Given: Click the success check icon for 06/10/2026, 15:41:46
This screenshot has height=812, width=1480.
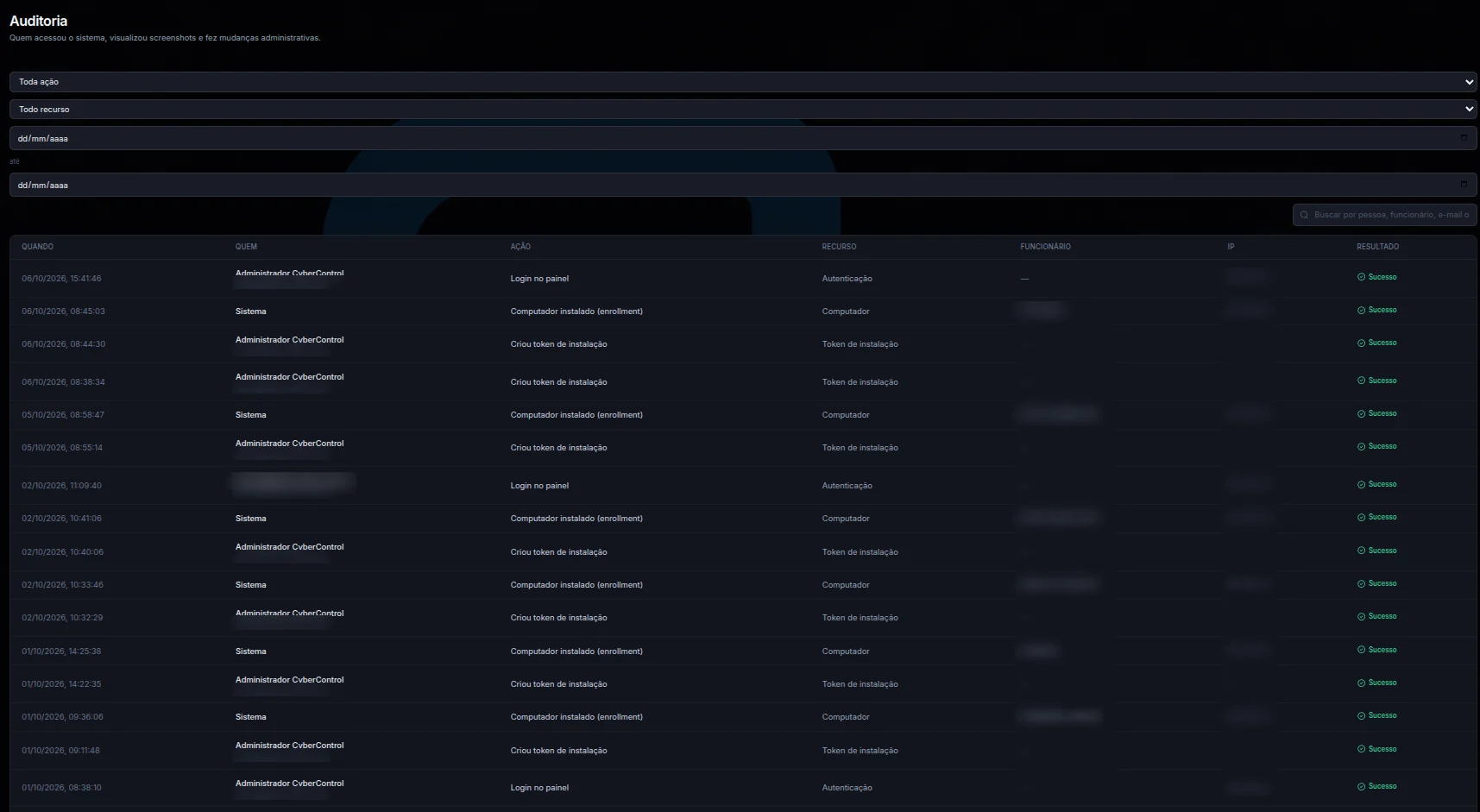Looking at the screenshot, I should (x=1361, y=277).
